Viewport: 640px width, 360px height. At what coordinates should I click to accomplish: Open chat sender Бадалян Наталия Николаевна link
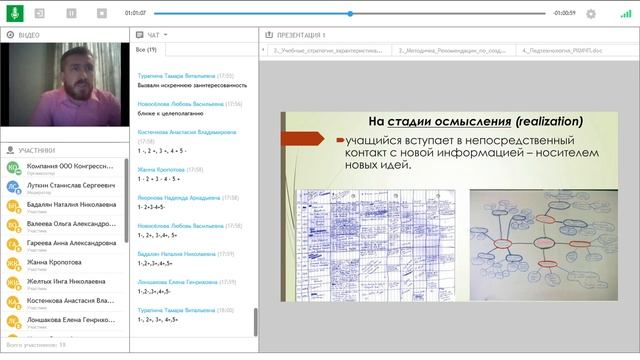[176, 254]
